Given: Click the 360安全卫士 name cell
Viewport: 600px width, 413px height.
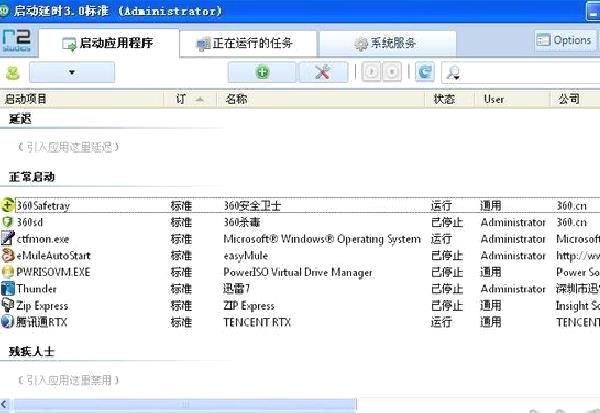Looking at the screenshot, I should 252,206.
